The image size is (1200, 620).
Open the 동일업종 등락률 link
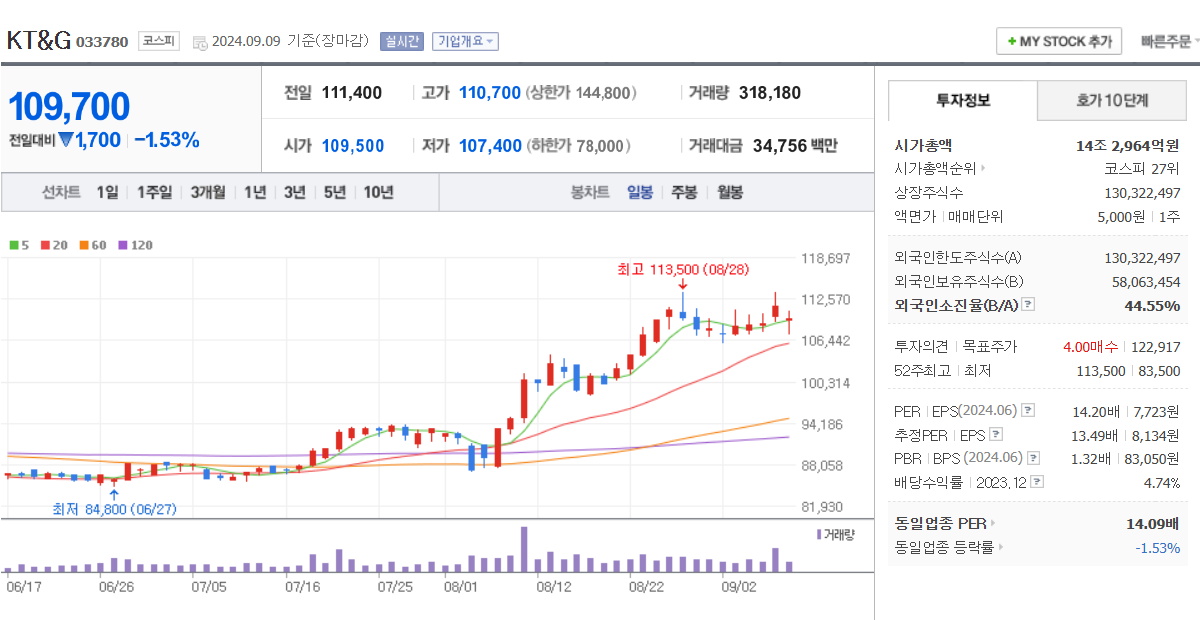pyautogui.click(x=944, y=547)
